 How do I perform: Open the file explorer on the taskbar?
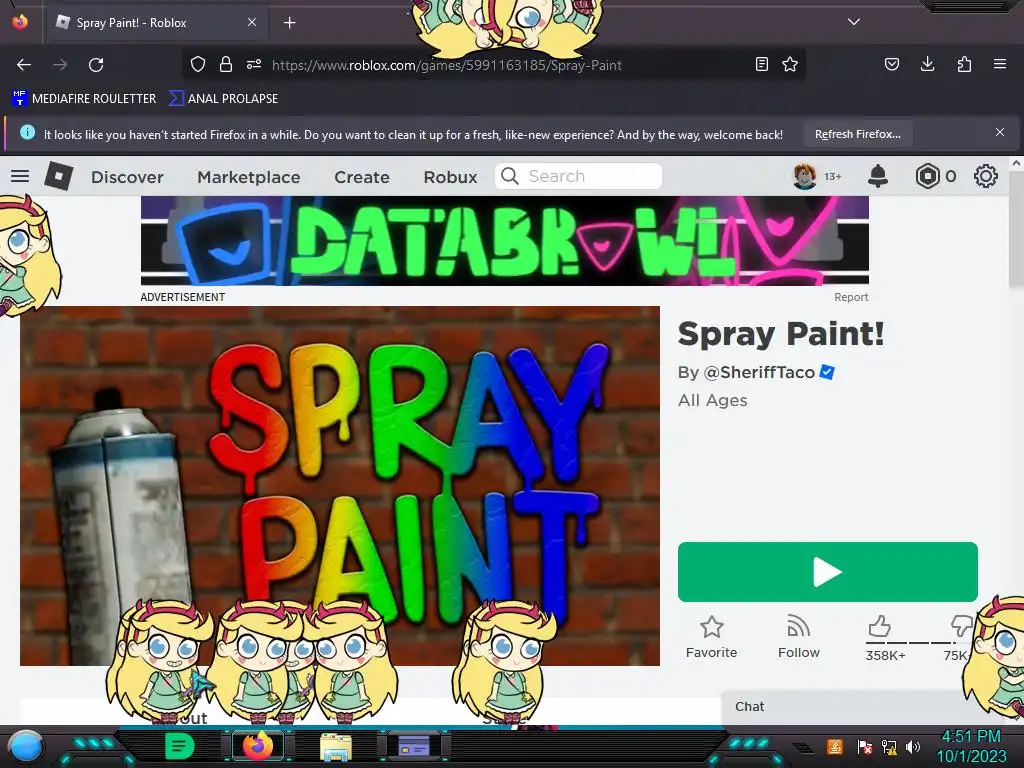point(336,747)
